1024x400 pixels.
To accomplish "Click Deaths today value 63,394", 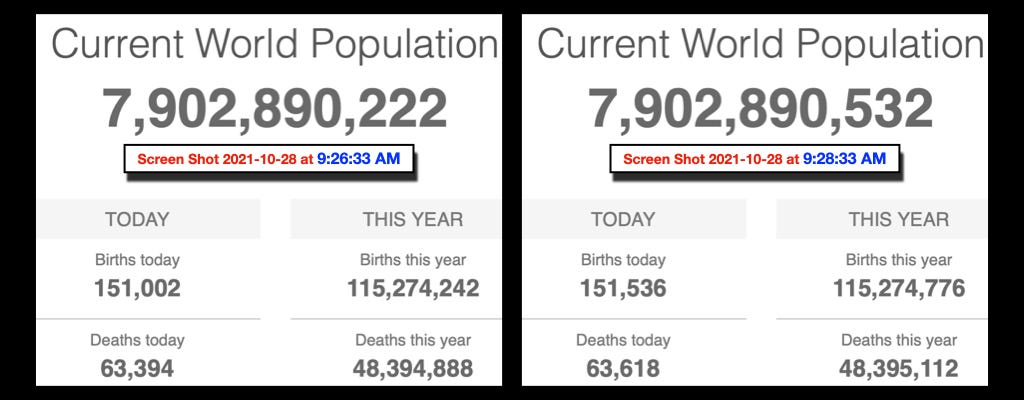I will coord(137,369).
